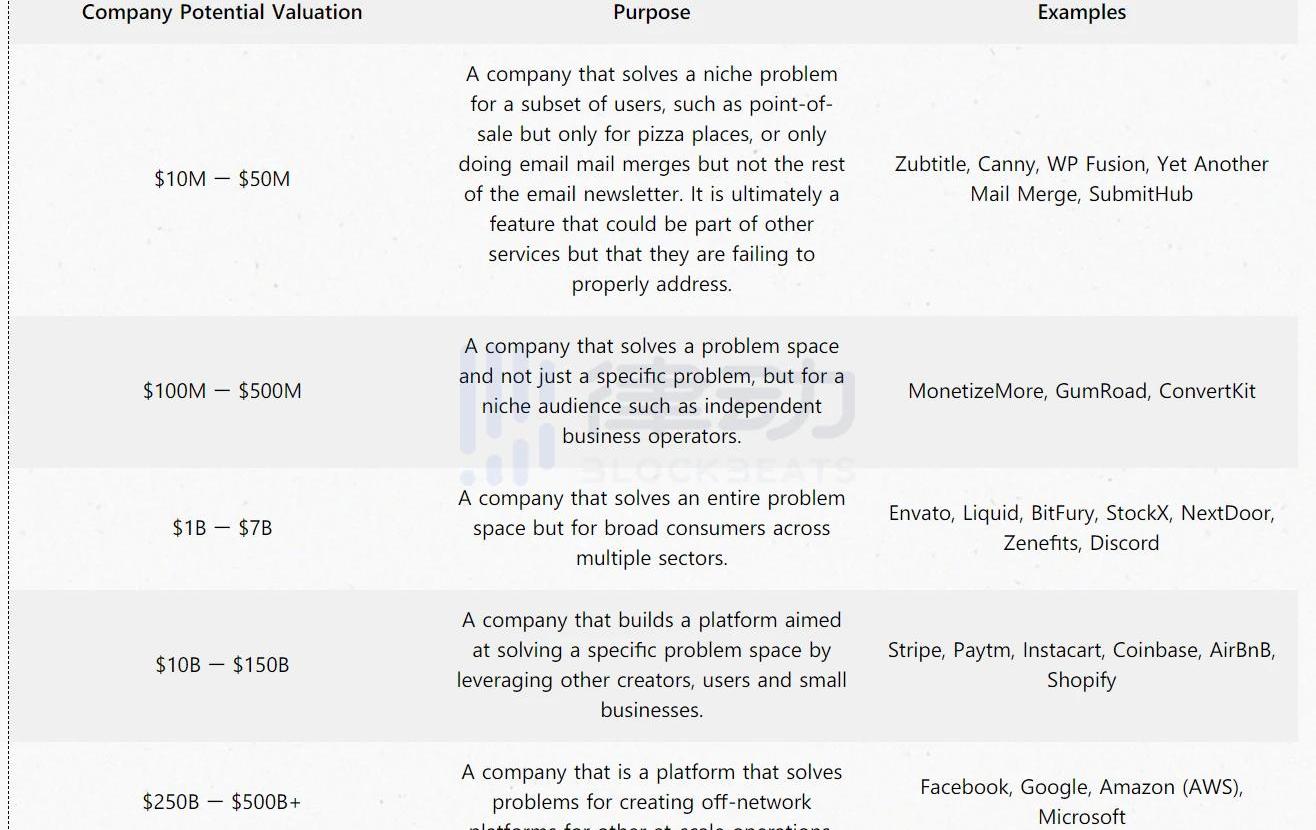Click the Facebook, Google, Amazon examples cell

point(1081,801)
